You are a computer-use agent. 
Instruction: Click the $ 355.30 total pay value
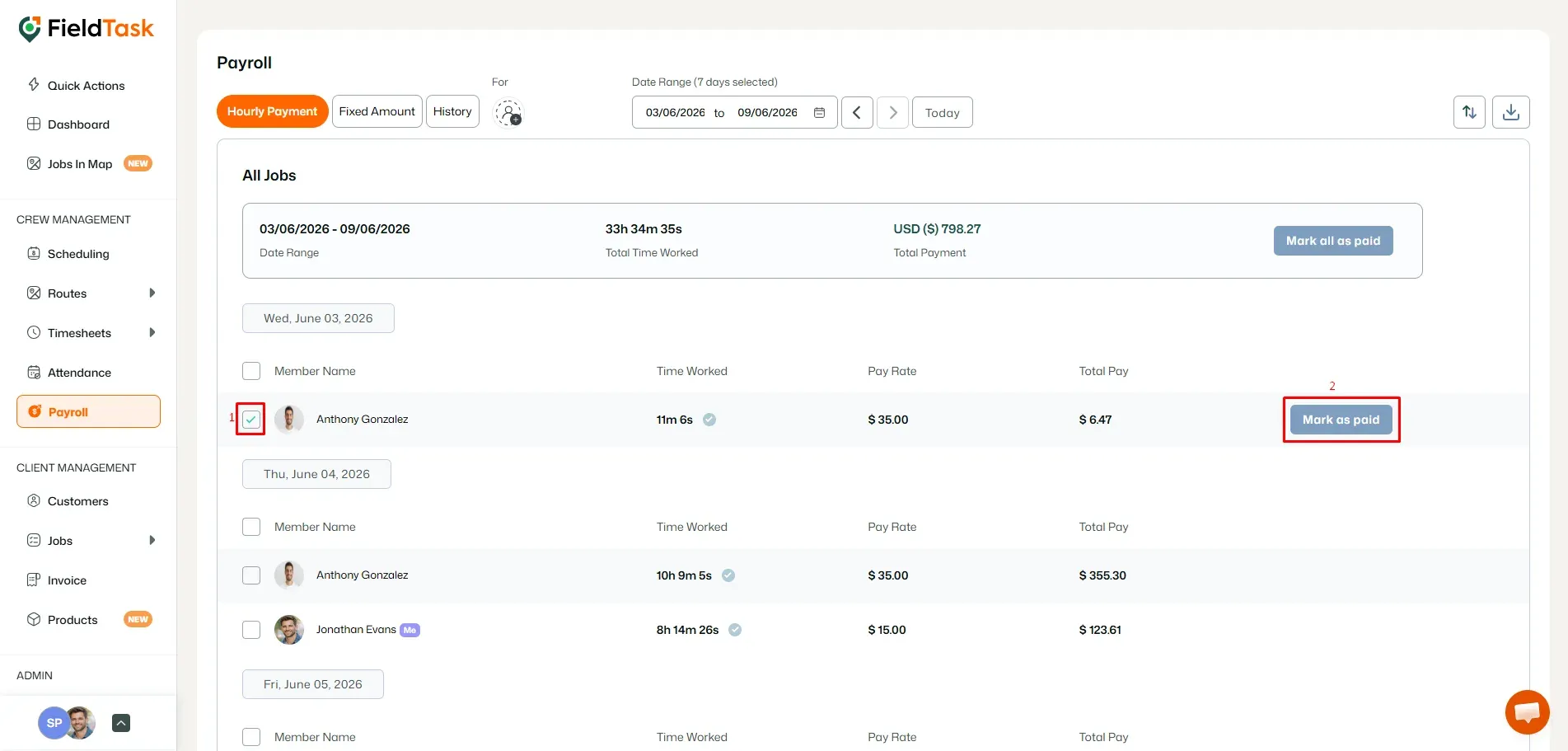click(x=1102, y=575)
